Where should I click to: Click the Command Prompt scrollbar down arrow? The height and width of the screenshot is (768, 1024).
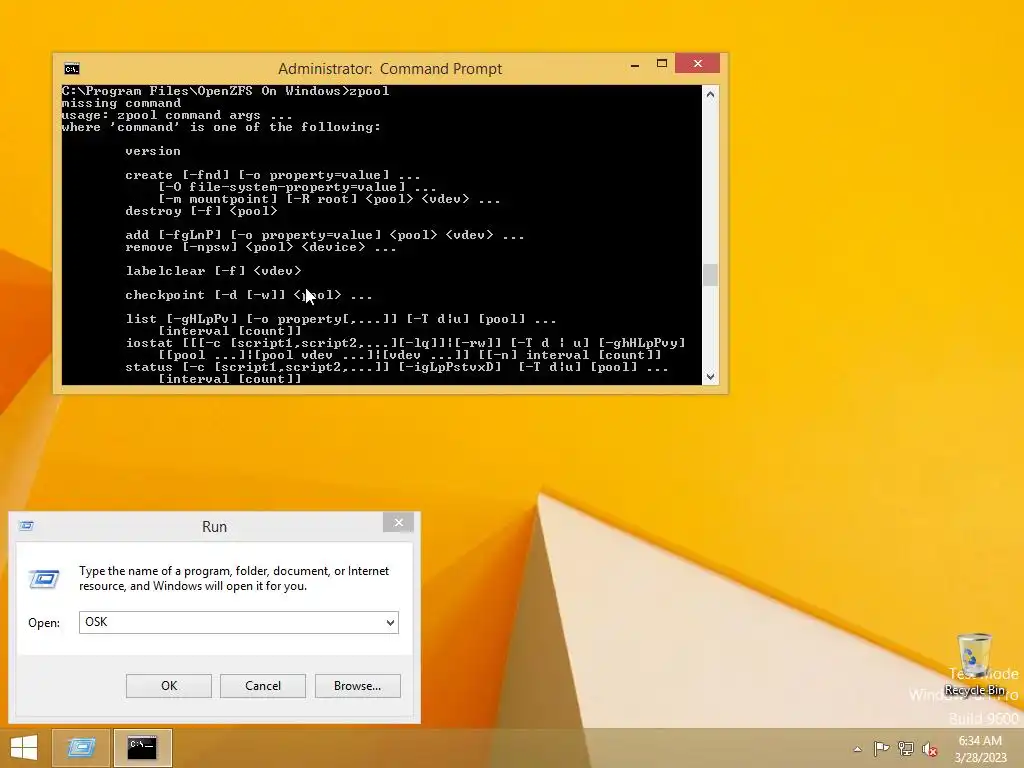click(711, 376)
